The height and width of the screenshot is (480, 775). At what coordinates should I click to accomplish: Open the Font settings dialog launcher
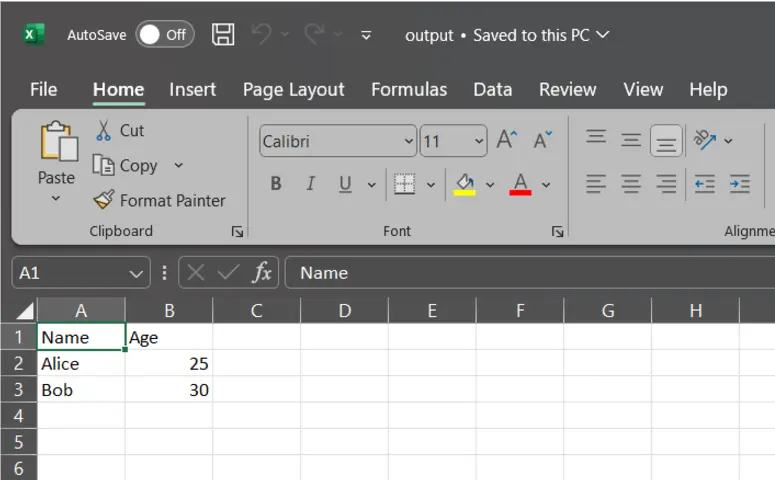[558, 231]
